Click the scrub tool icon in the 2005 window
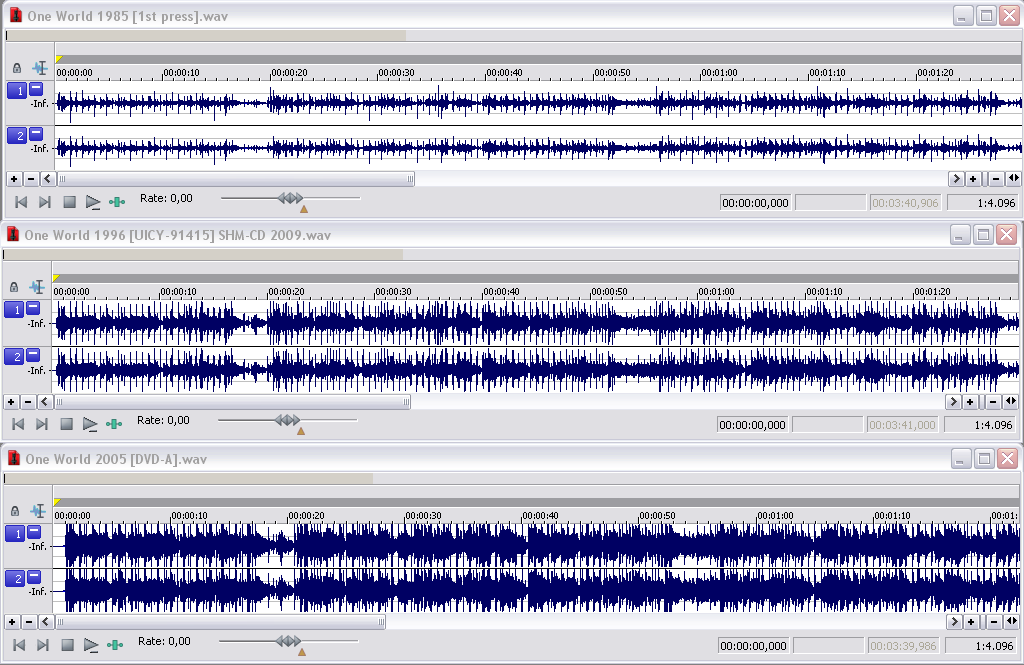The width and height of the screenshot is (1024, 665). coord(115,645)
